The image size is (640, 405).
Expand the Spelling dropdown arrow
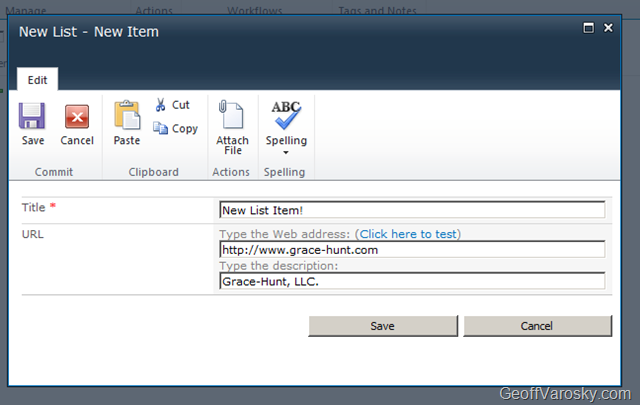tap(286, 153)
